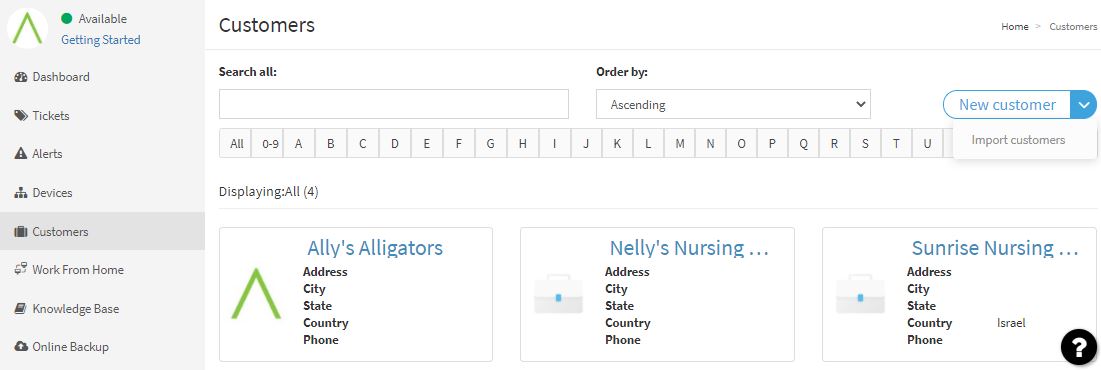This screenshot has height=370, width=1101.
Task: Click the Work From Home icon
Action: (x=20, y=270)
